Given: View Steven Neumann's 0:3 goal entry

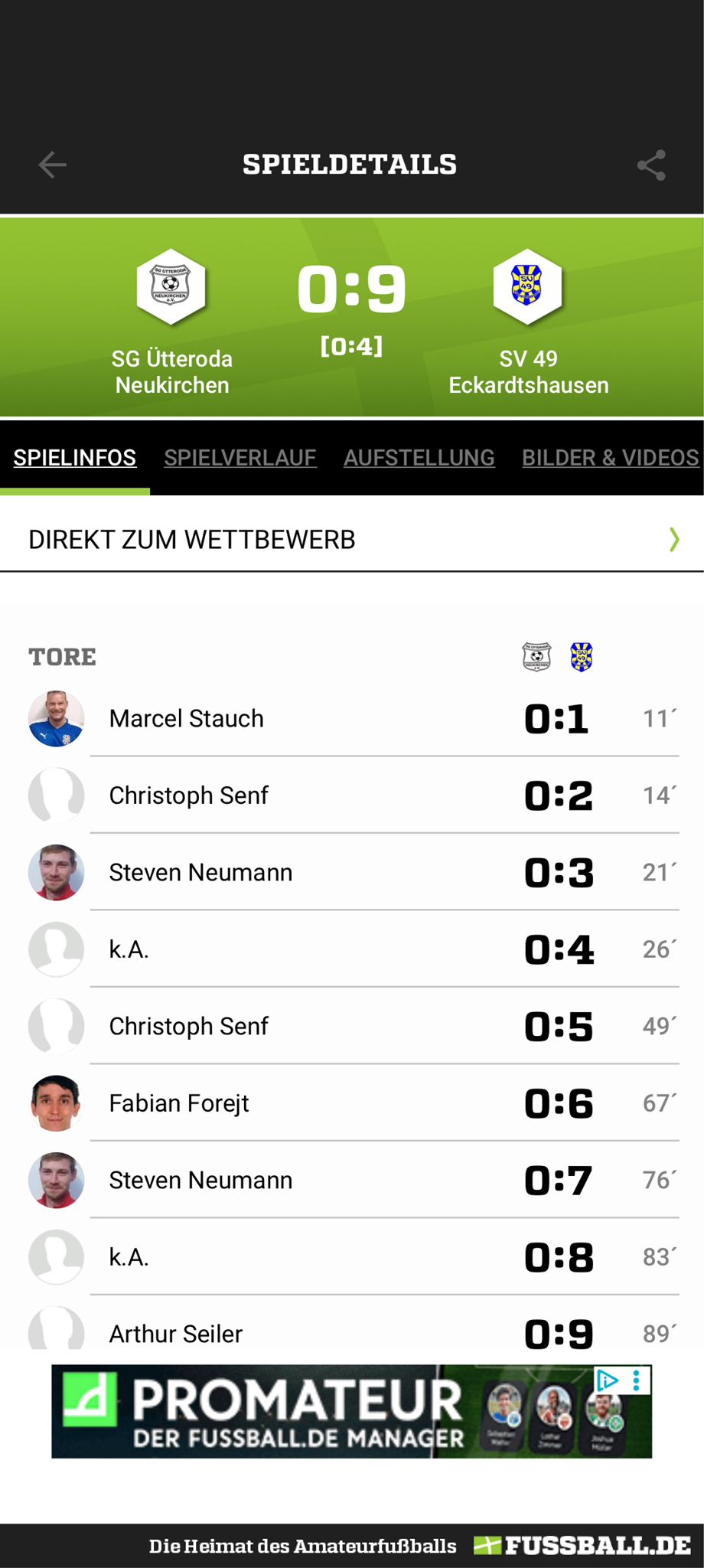Looking at the screenshot, I should point(354,873).
